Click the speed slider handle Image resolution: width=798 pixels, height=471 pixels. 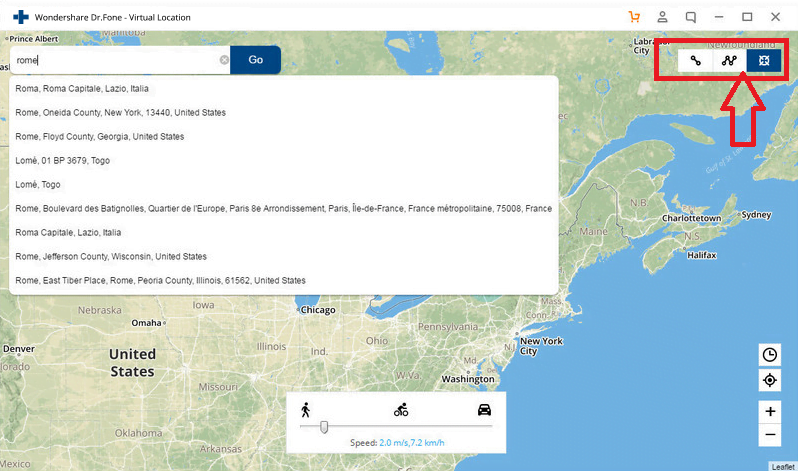tap(324, 427)
